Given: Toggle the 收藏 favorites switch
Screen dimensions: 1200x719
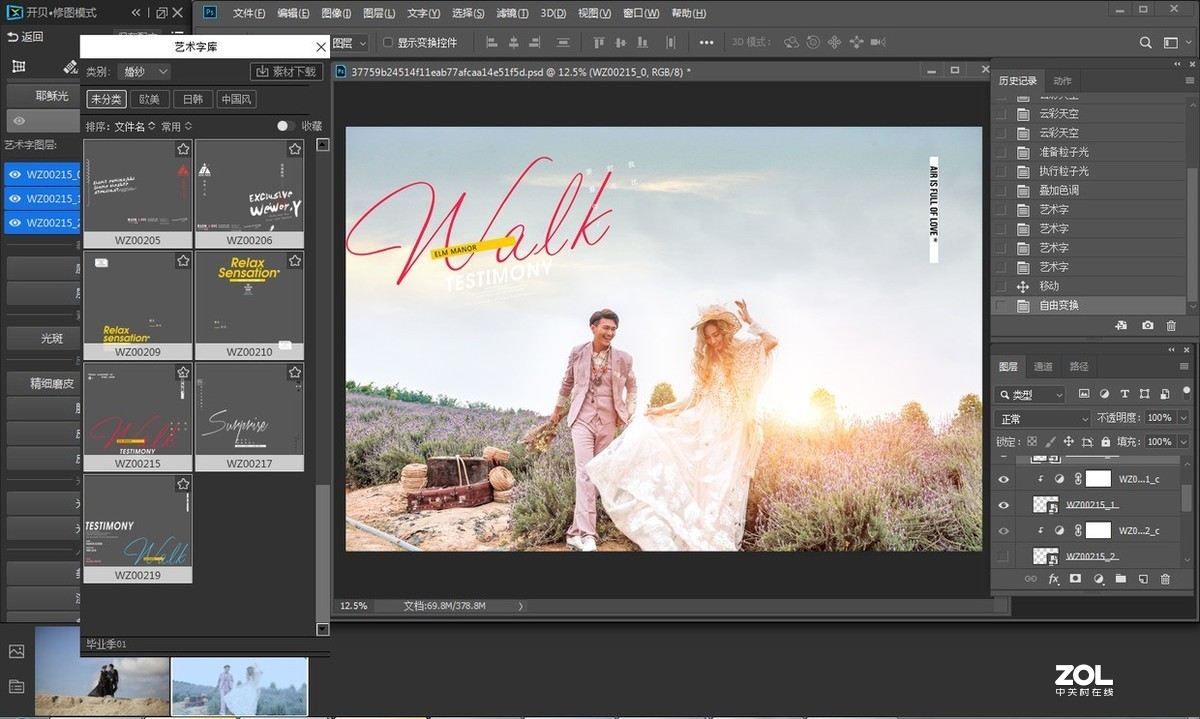Looking at the screenshot, I should coord(285,126).
